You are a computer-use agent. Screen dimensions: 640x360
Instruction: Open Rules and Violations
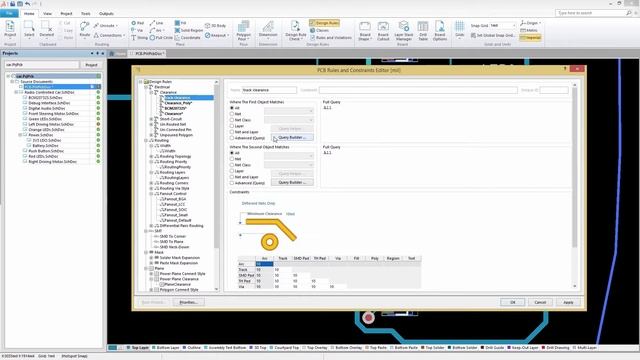point(331,38)
